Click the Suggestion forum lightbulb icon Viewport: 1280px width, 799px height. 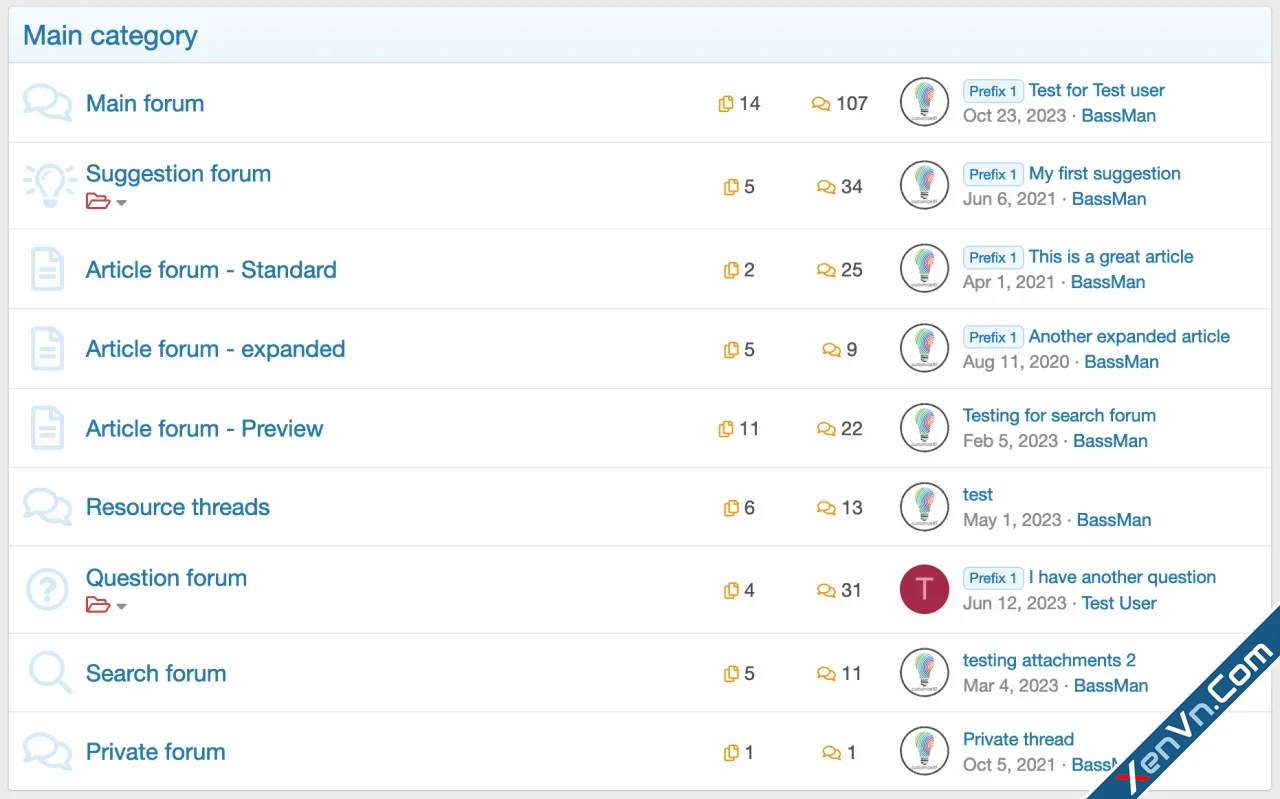tap(49, 184)
